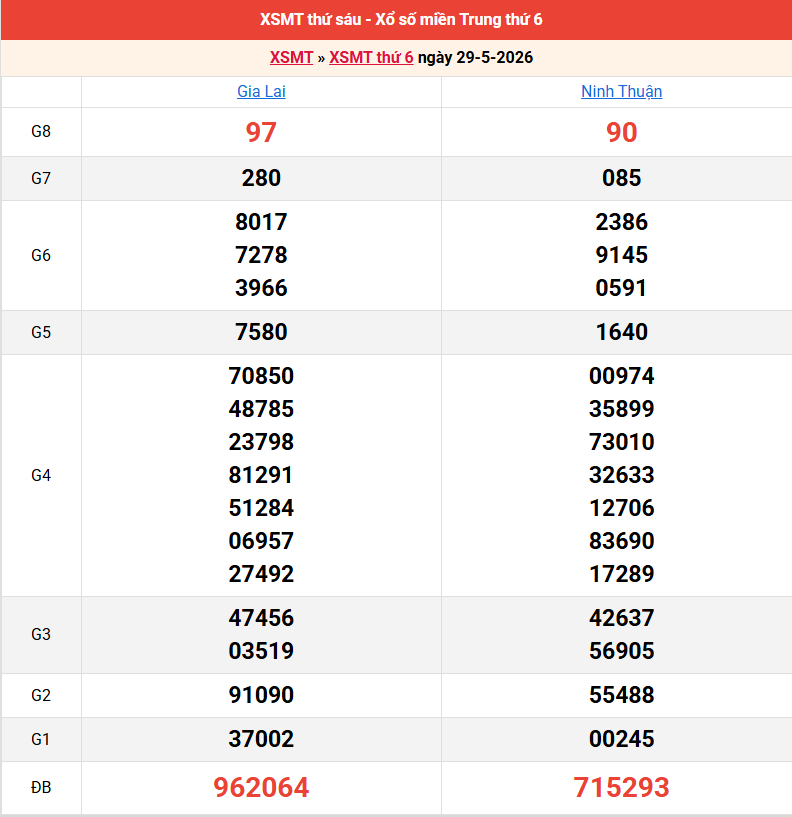Select Ninh Thuận special prize 715293
792x817 pixels.
[622, 787]
